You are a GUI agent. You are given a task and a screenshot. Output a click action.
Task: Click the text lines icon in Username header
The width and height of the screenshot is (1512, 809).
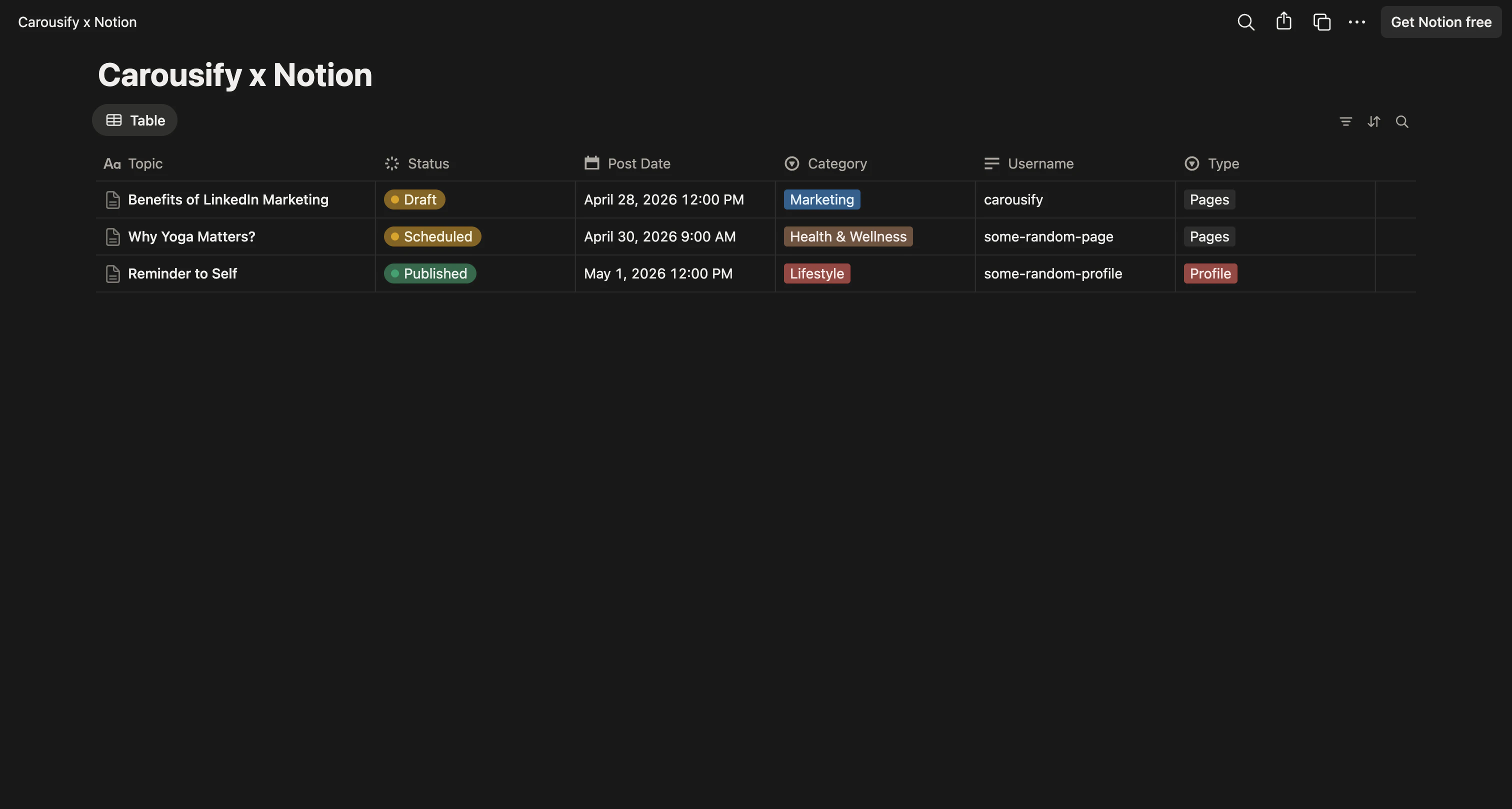coord(991,164)
